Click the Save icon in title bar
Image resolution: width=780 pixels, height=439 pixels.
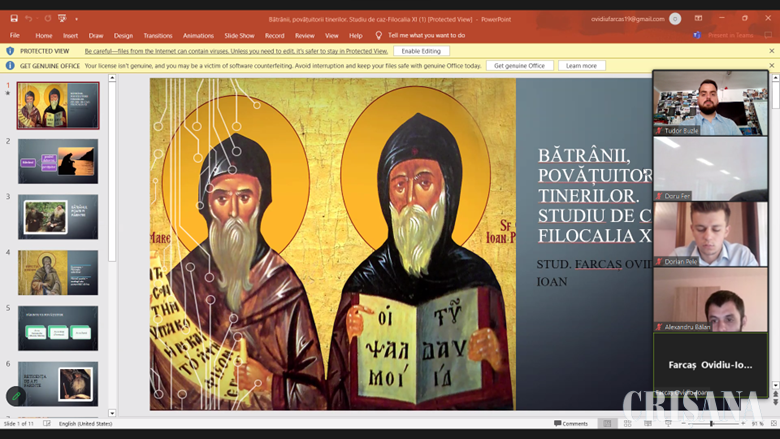pos(14,18)
